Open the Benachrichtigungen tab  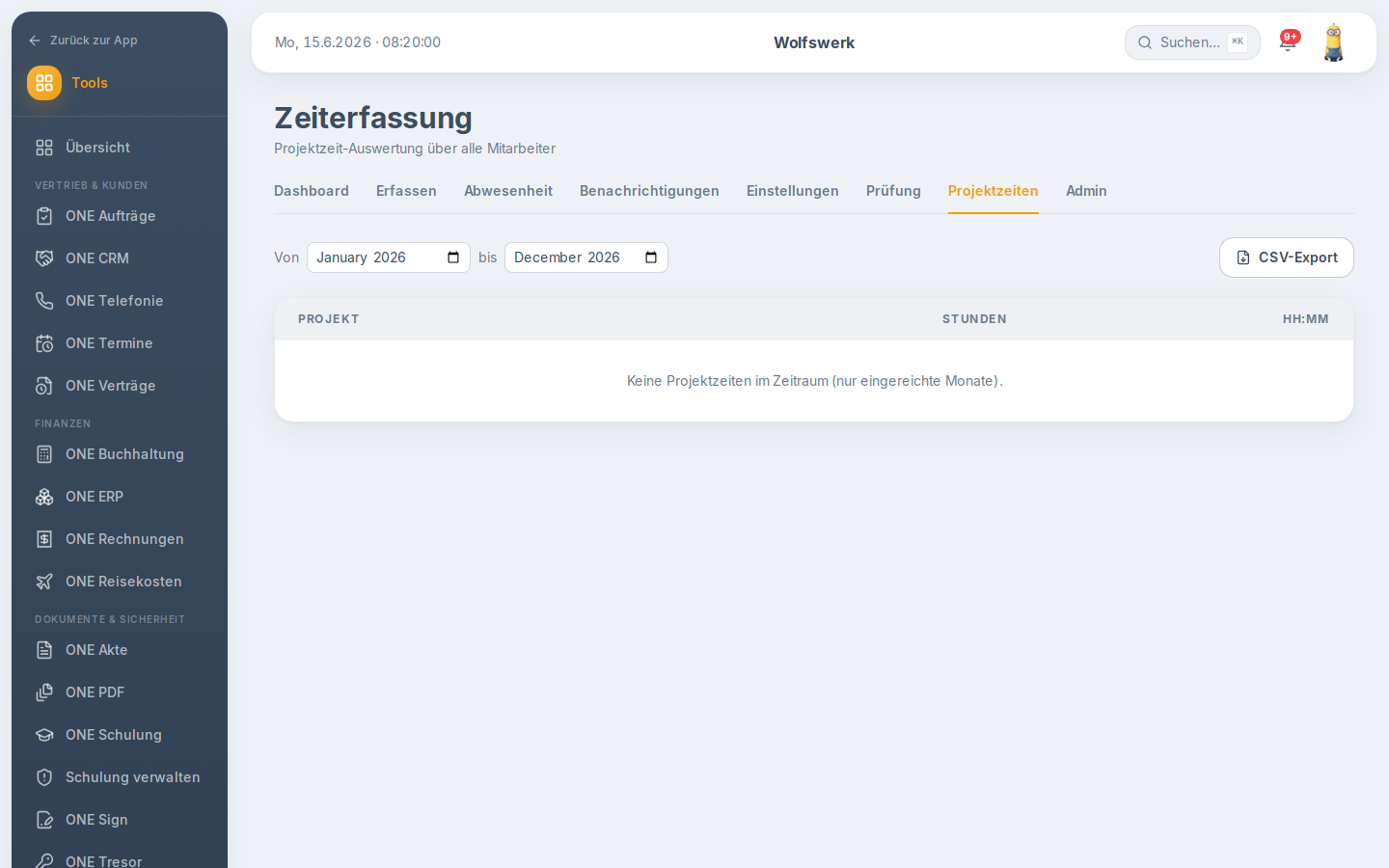[x=649, y=191]
